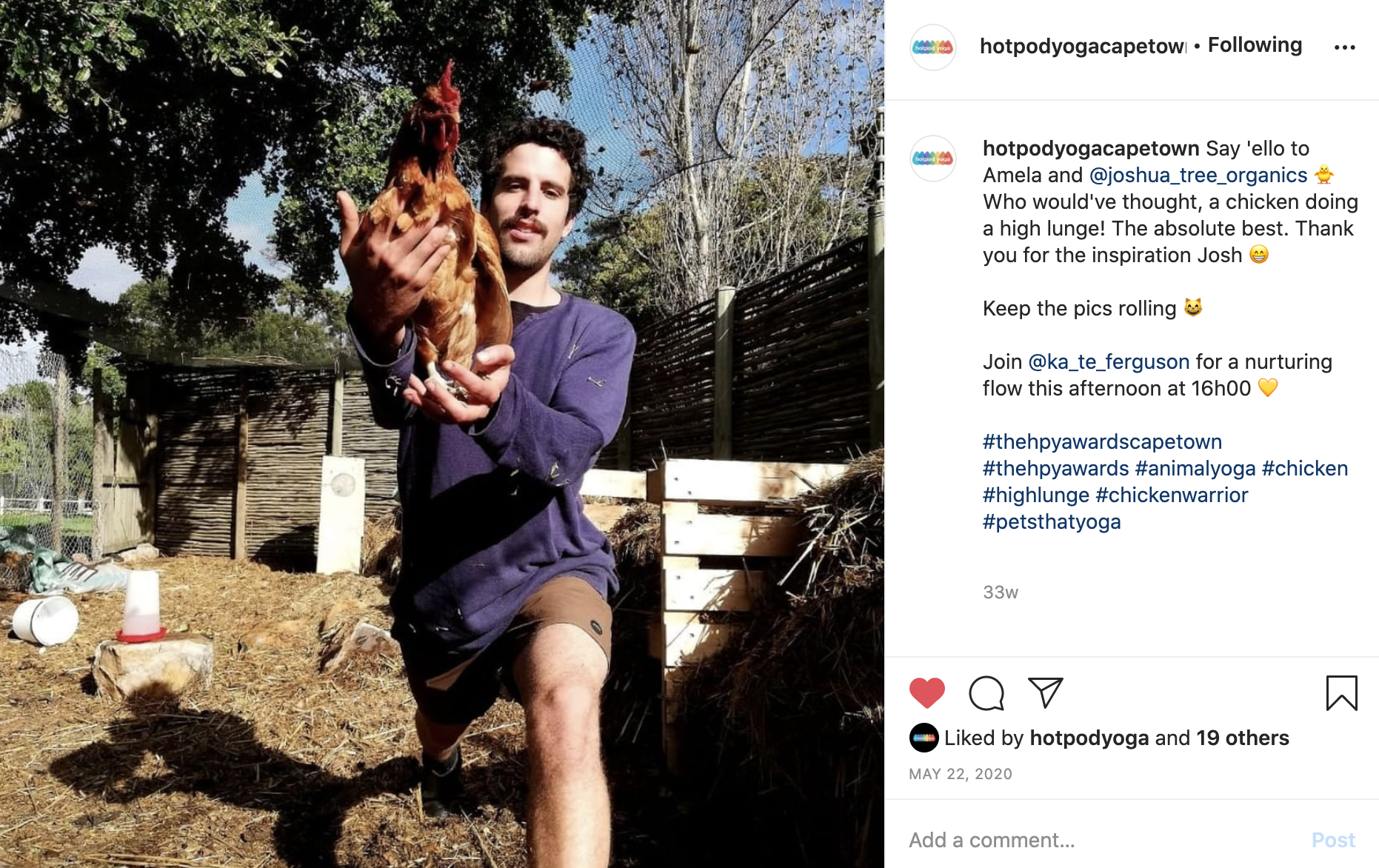
Task: Open the post via the 33w timestamp
Action: click(999, 592)
